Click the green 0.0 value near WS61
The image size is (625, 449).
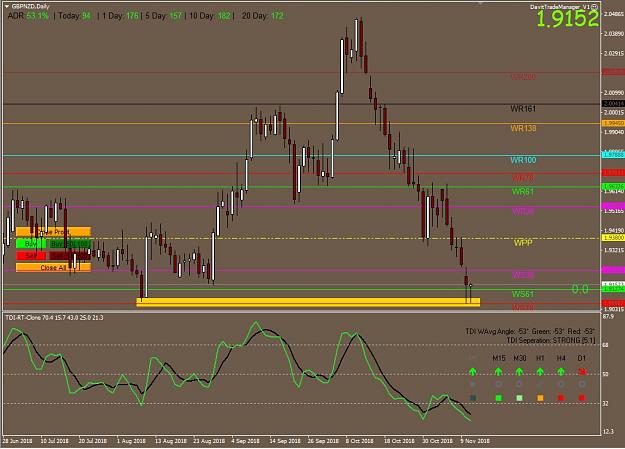[580, 289]
